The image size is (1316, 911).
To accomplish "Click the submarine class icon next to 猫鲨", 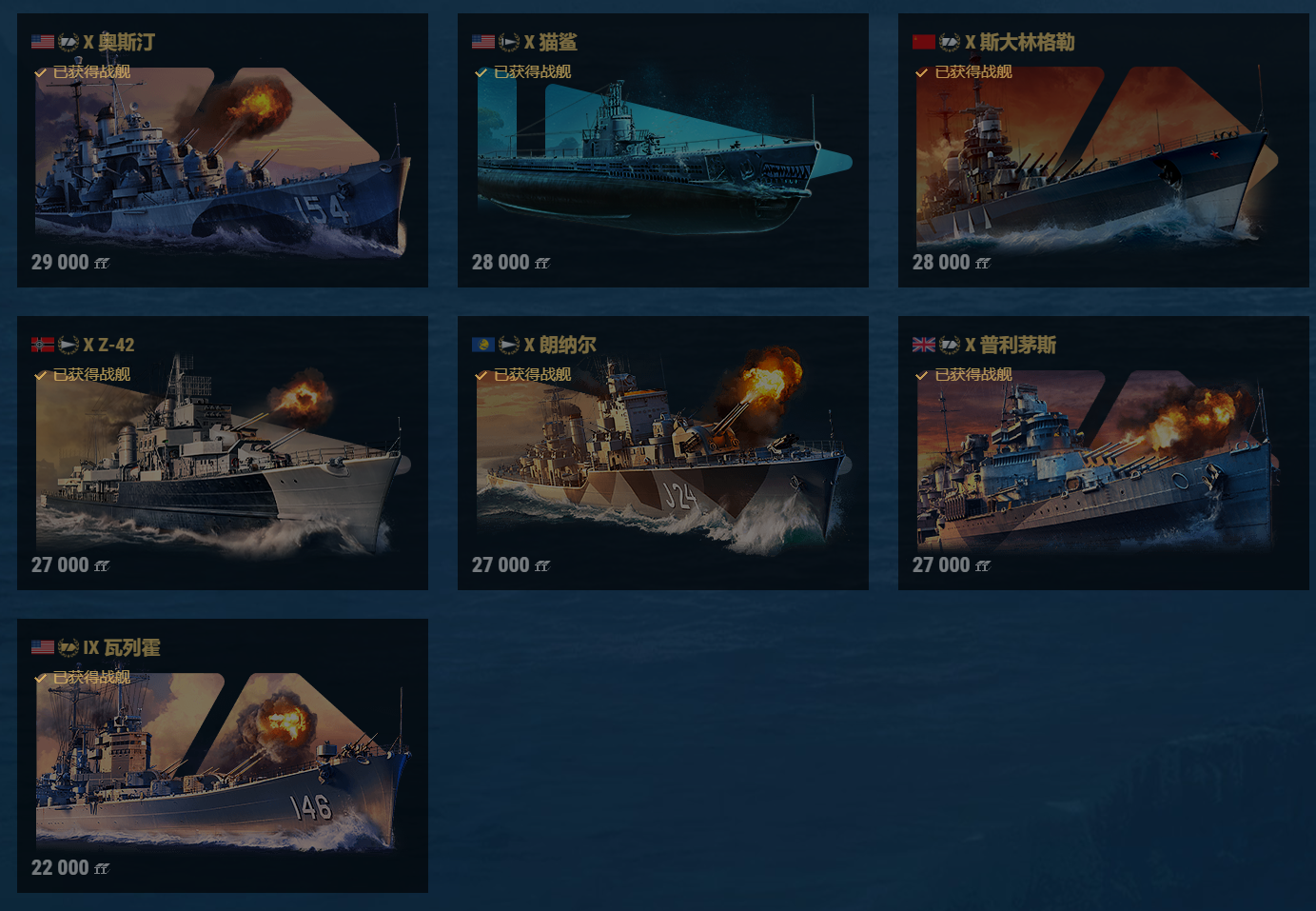I will pyautogui.click(x=509, y=42).
